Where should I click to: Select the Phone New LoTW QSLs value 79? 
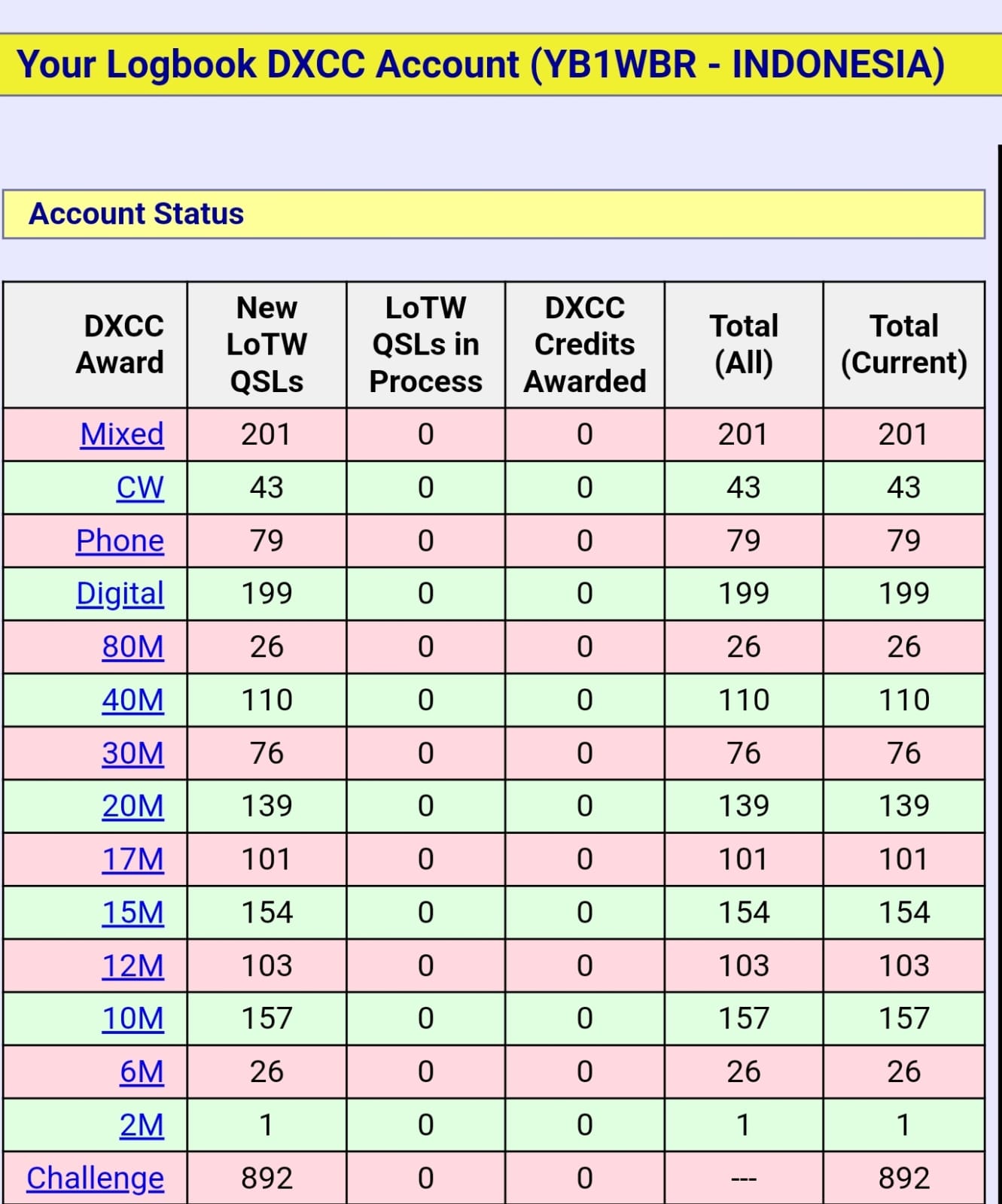(x=266, y=541)
